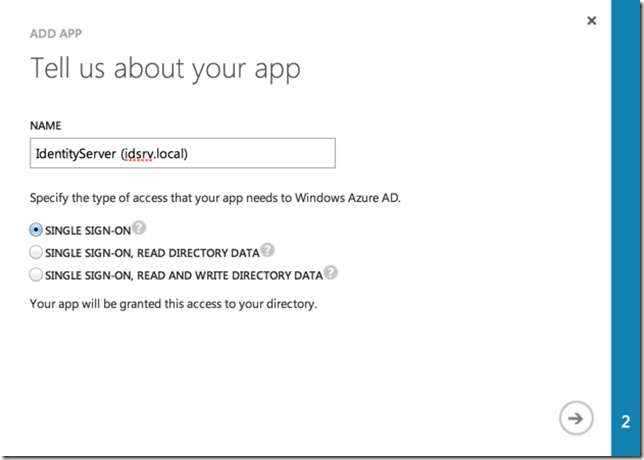Show help for Read and Write Directory Data
The height and width of the screenshot is (460, 644).
(x=330, y=272)
